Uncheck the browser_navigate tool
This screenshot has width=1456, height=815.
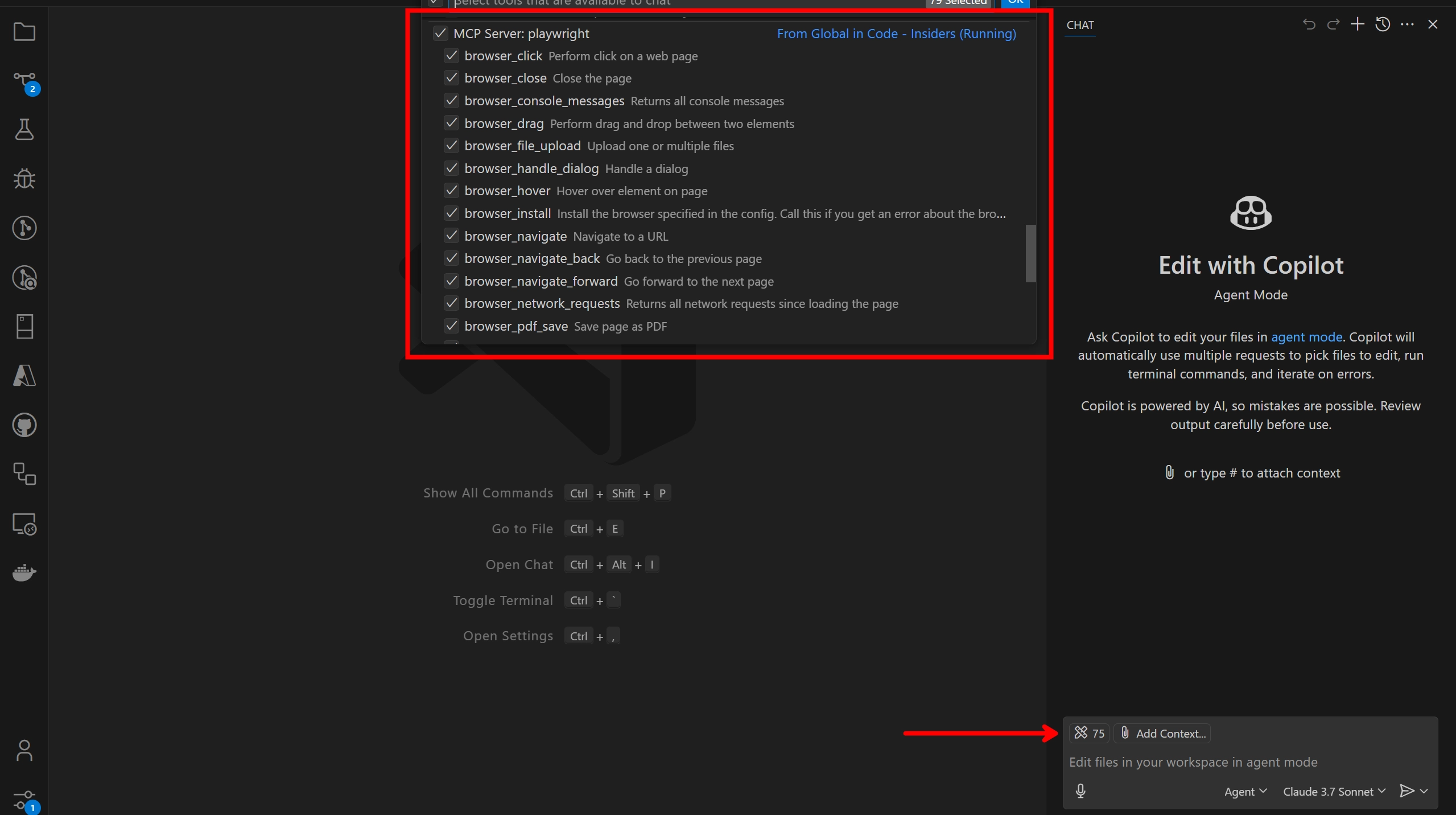tap(452, 236)
